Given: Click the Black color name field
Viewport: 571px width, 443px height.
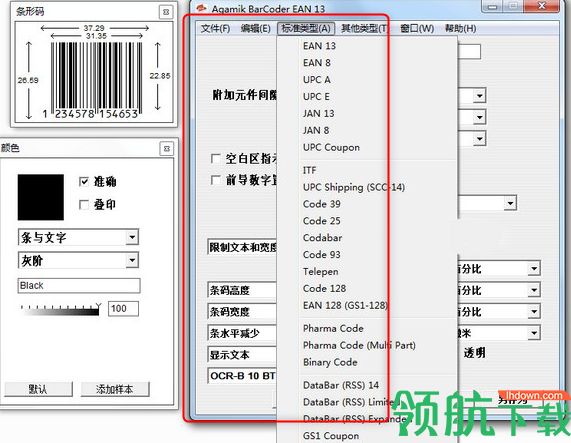Looking at the screenshot, I should click(x=79, y=286).
